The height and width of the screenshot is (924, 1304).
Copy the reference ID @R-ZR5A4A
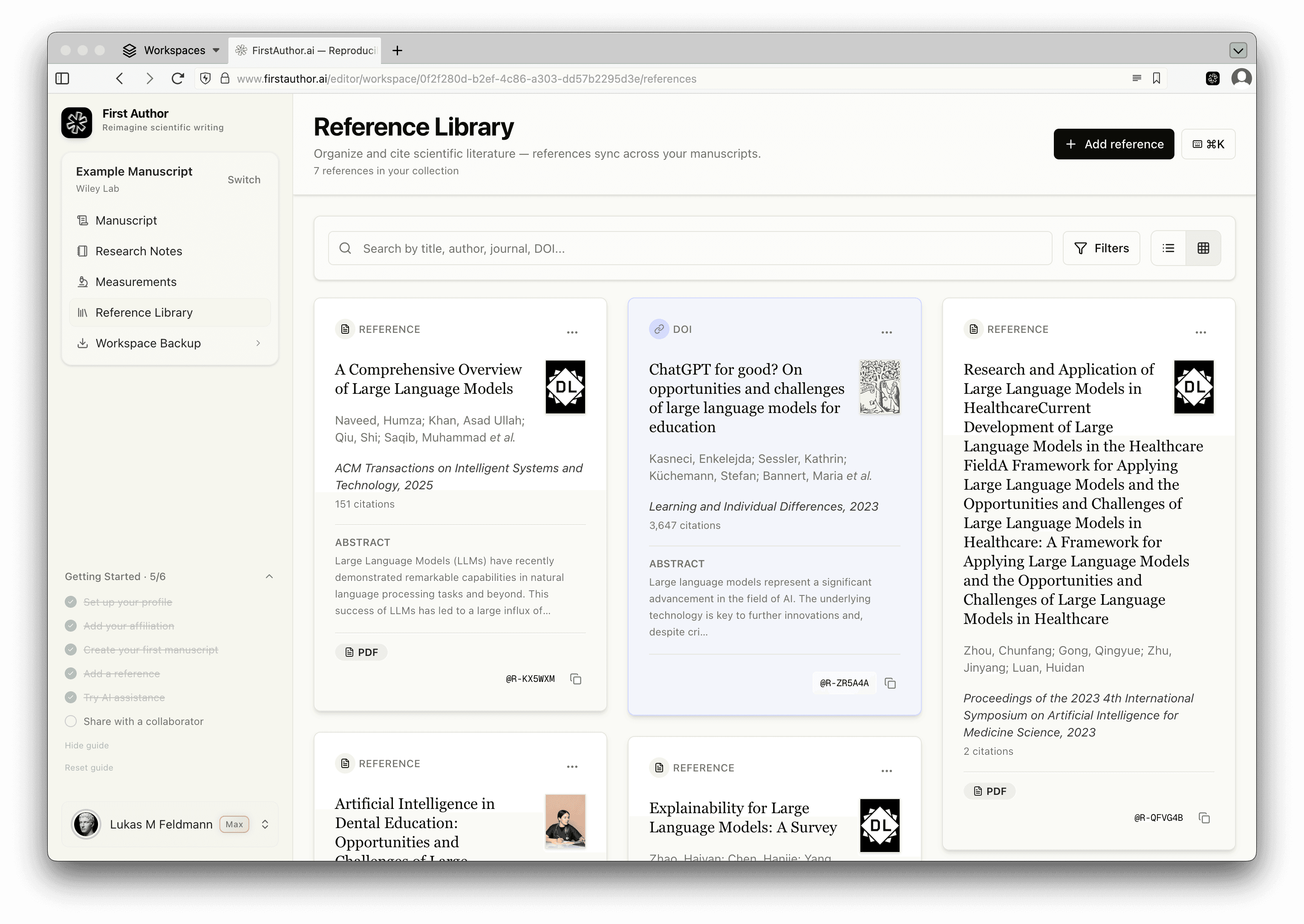click(x=890, y=683)
